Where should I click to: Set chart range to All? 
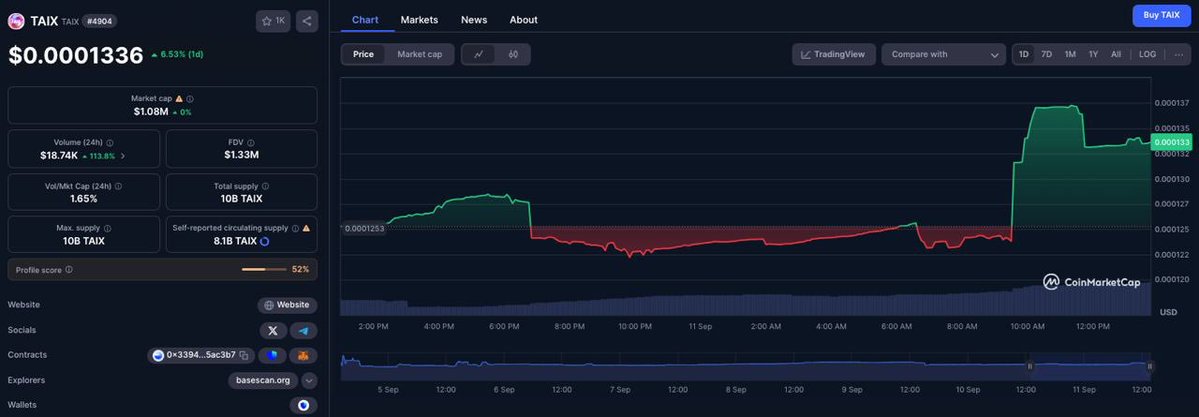click(x=1116, y=54)
